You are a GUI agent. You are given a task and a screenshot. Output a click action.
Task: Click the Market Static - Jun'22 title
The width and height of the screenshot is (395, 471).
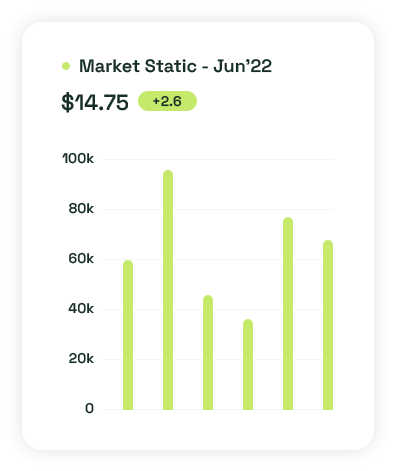(x=175, y=66)
